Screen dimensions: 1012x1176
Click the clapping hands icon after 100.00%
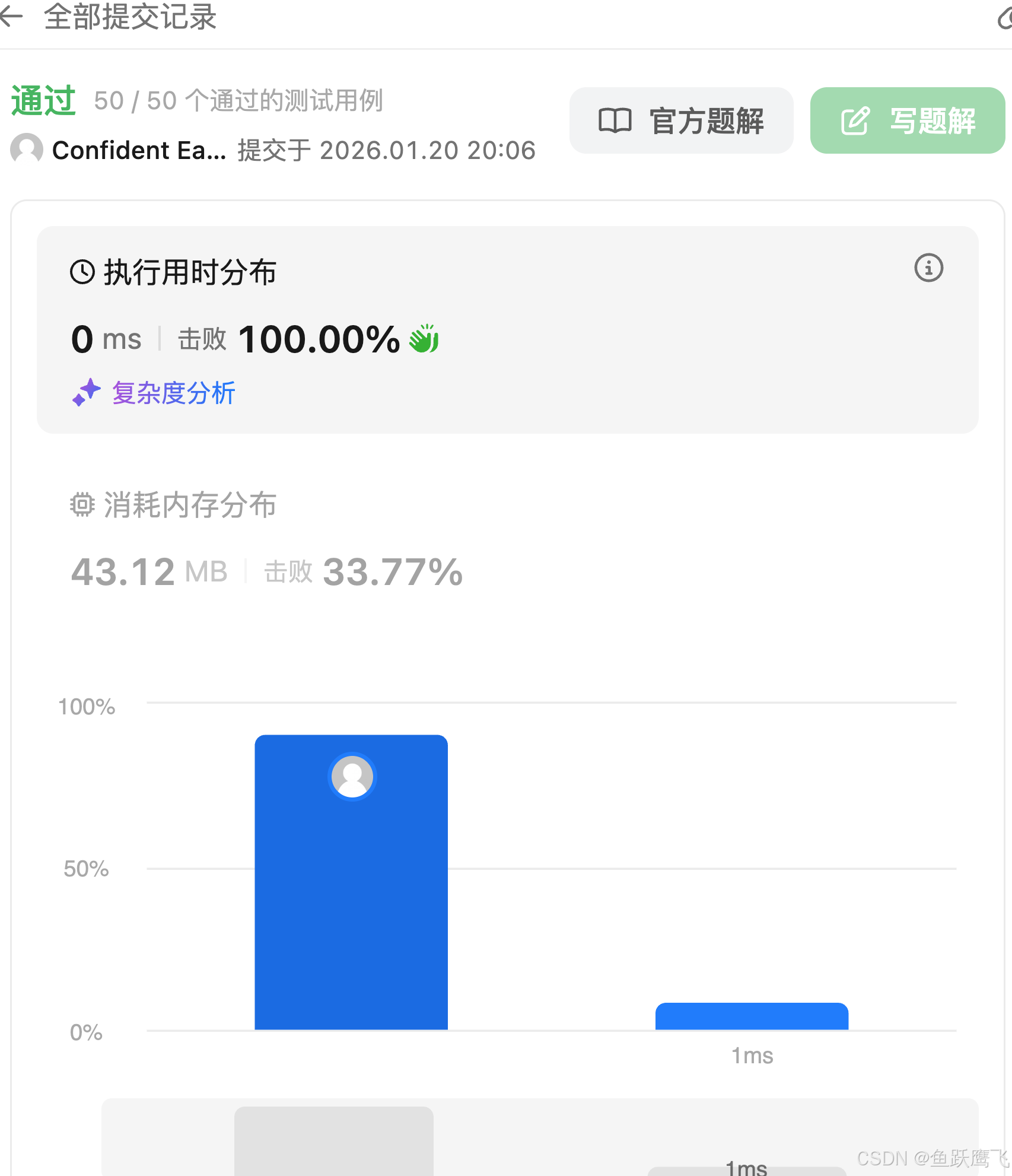(424, 339)
